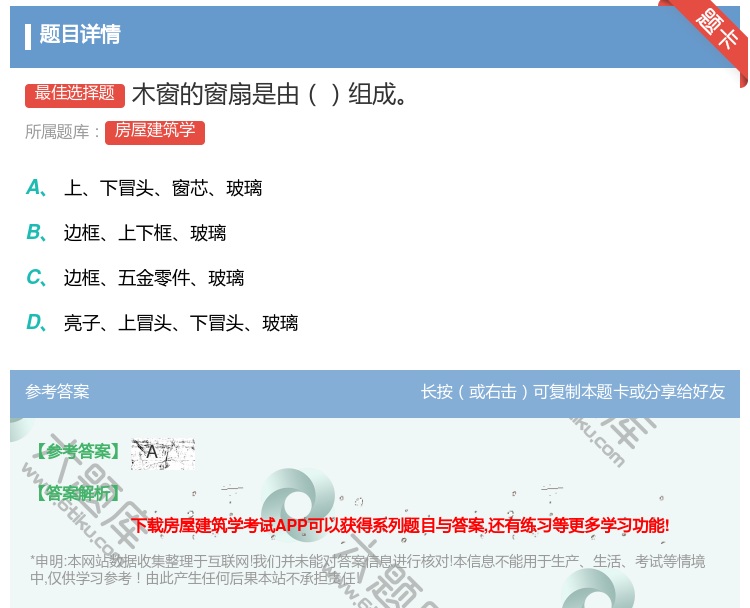
Task: Select option A 上、下冒头、窗芯、玻璃
Action: click(x=143, y=188)
